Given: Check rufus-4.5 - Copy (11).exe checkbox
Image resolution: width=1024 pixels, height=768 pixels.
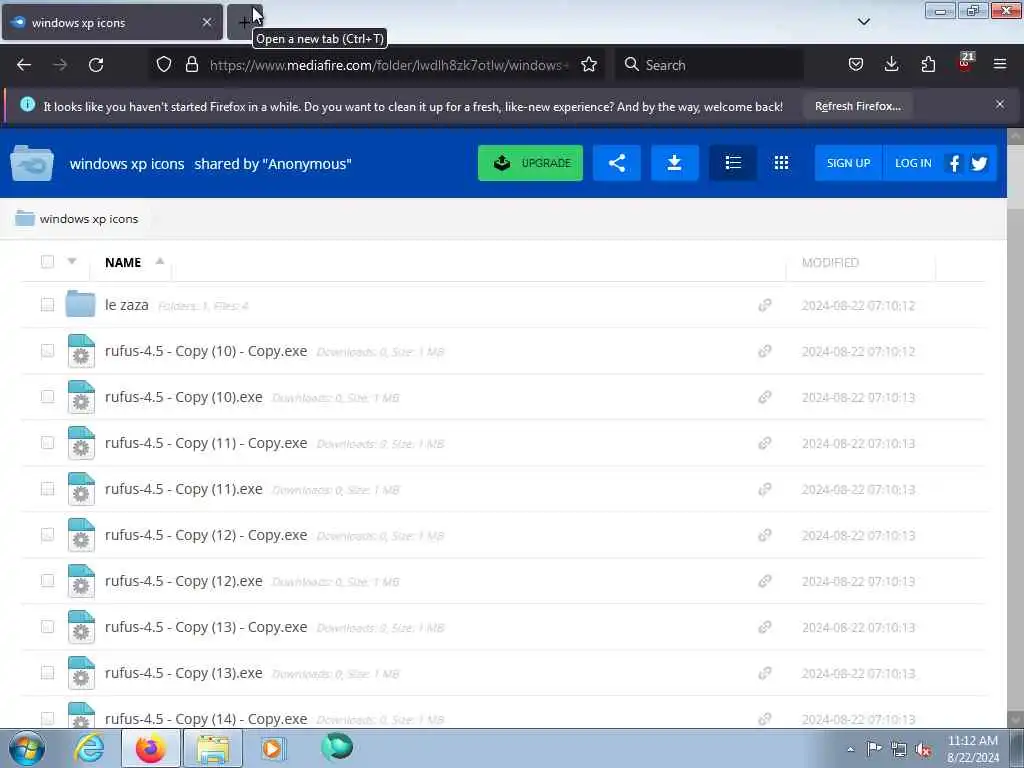Looking at the screenshot, I should coord(47,488).
